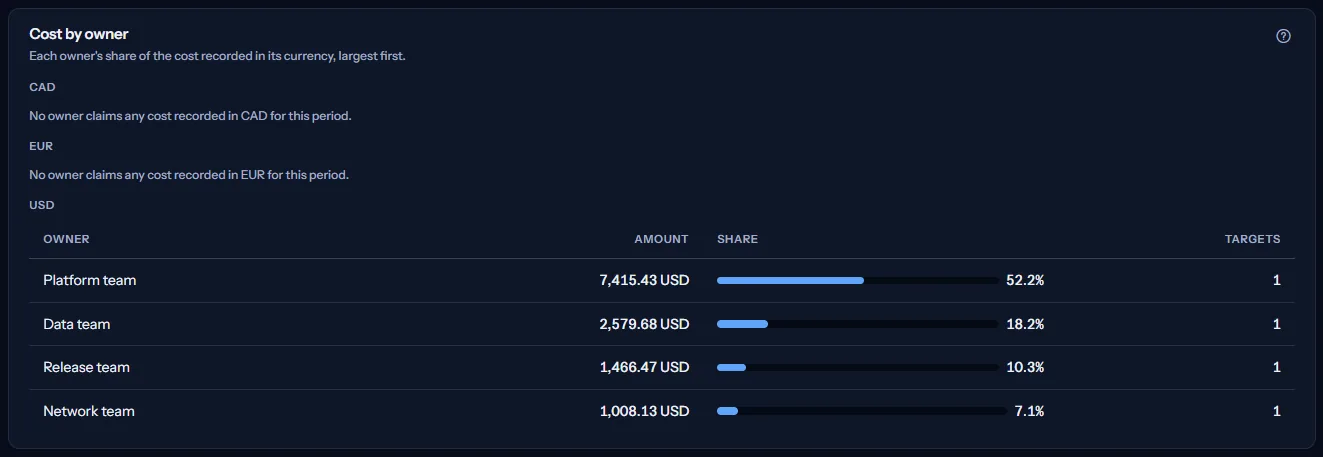
Task: Click the 7.1% share value
Action: [x=1030, y=411]
